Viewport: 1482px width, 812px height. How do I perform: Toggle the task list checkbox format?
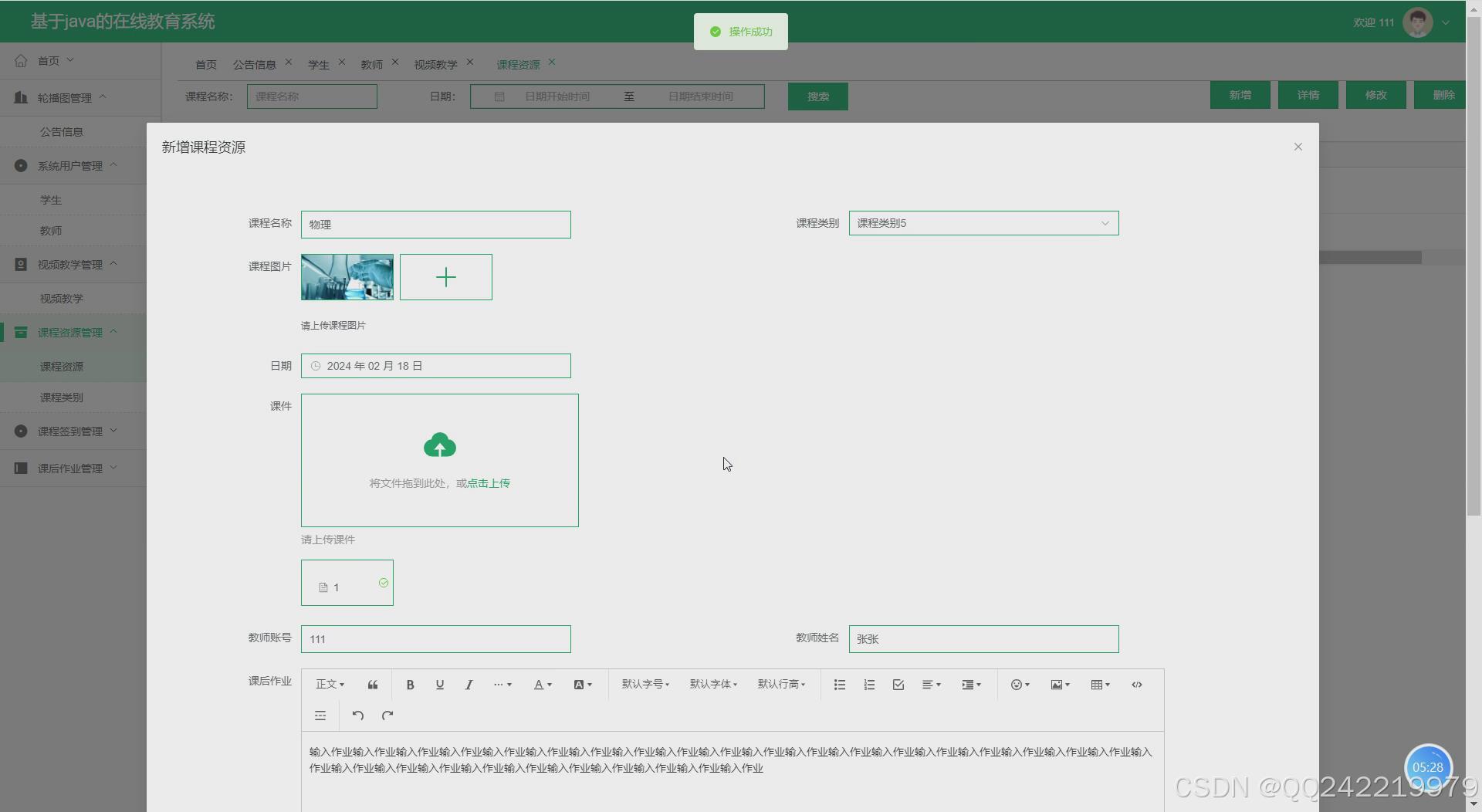(x=897, y=685)
